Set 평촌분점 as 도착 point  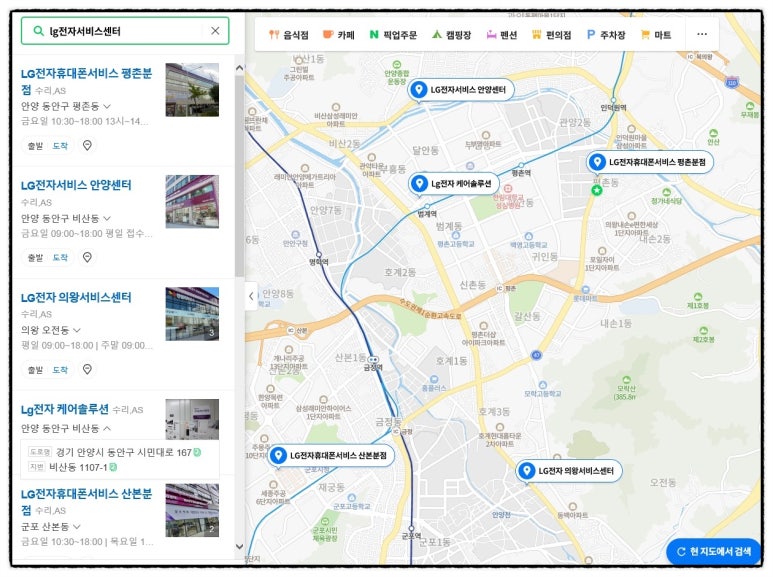[60, 146]
